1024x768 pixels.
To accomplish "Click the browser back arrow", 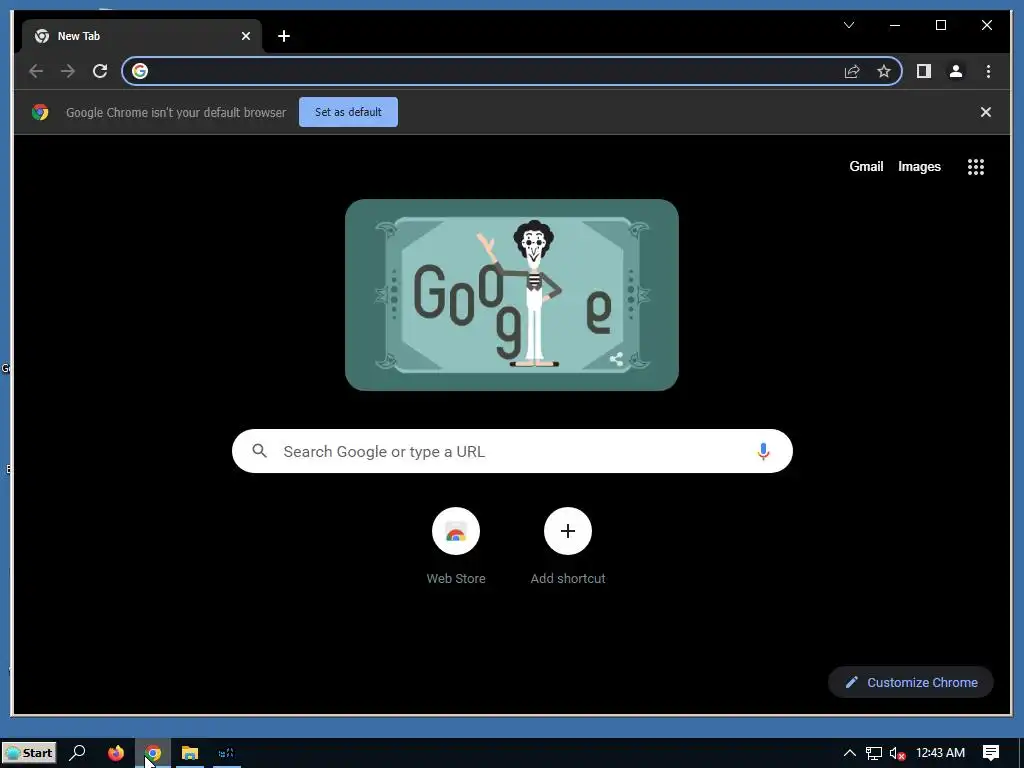I will (36, 71).
